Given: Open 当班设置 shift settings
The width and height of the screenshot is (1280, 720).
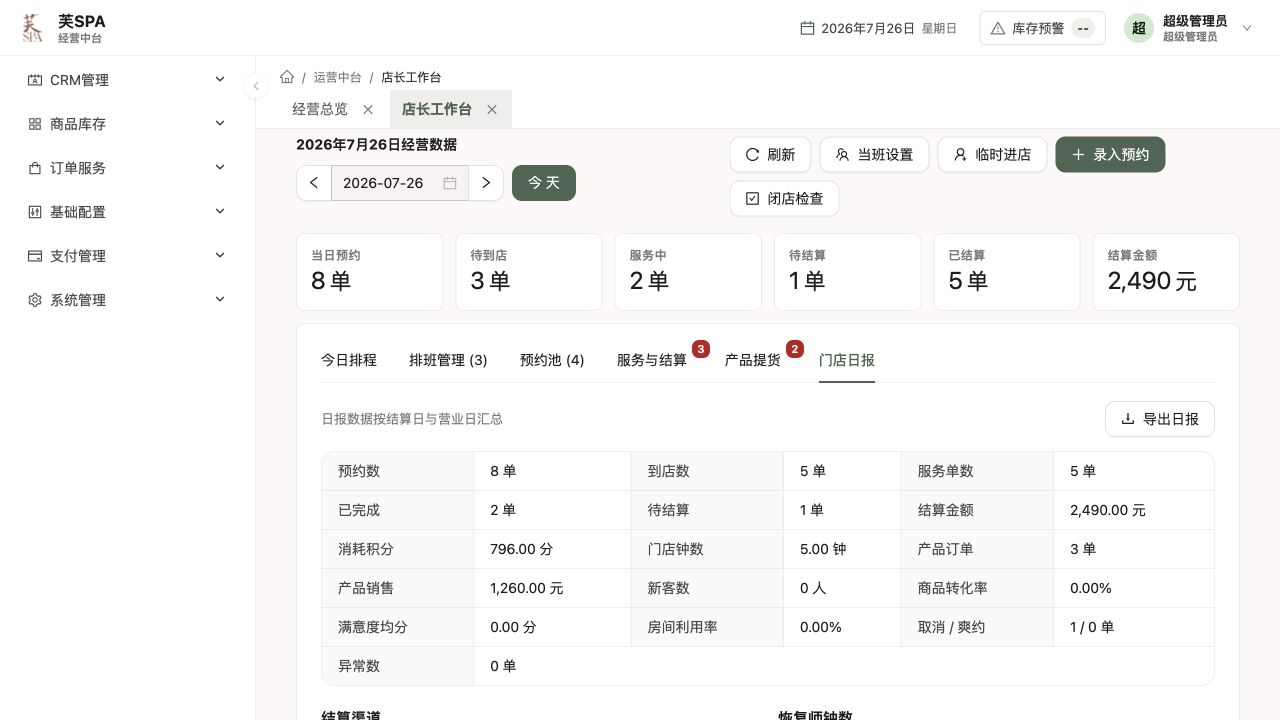Looking at the screenshot, I should [874, 155].
